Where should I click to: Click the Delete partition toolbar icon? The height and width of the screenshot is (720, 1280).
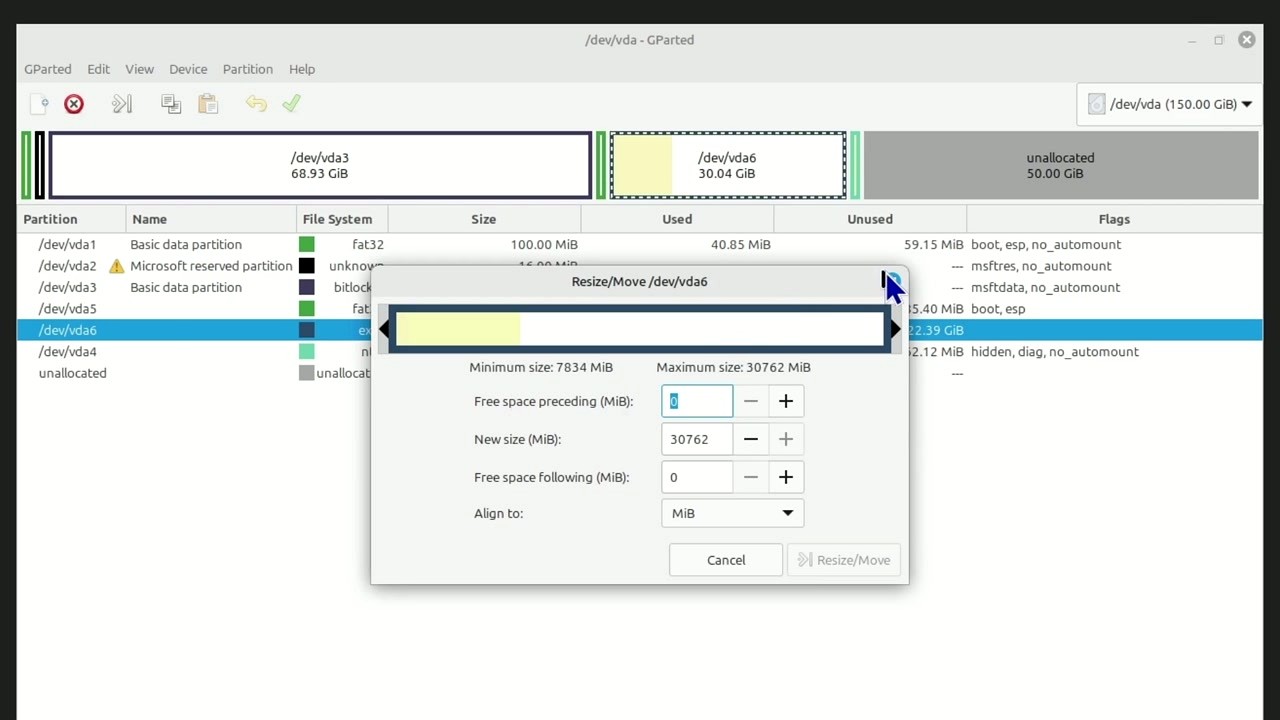[x=73, y=103]
